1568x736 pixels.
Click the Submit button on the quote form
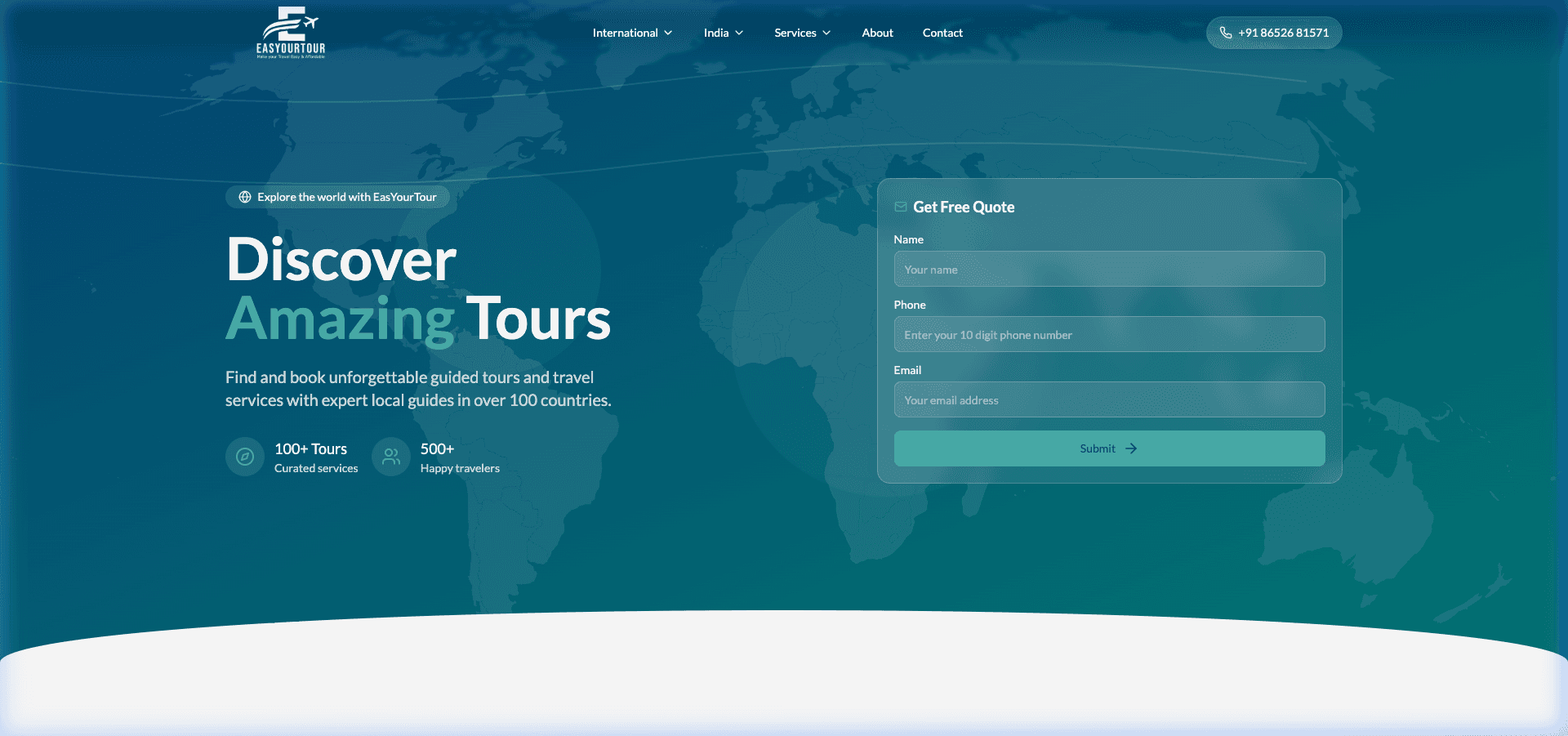pyautogui.click(x=1109, y=448)
